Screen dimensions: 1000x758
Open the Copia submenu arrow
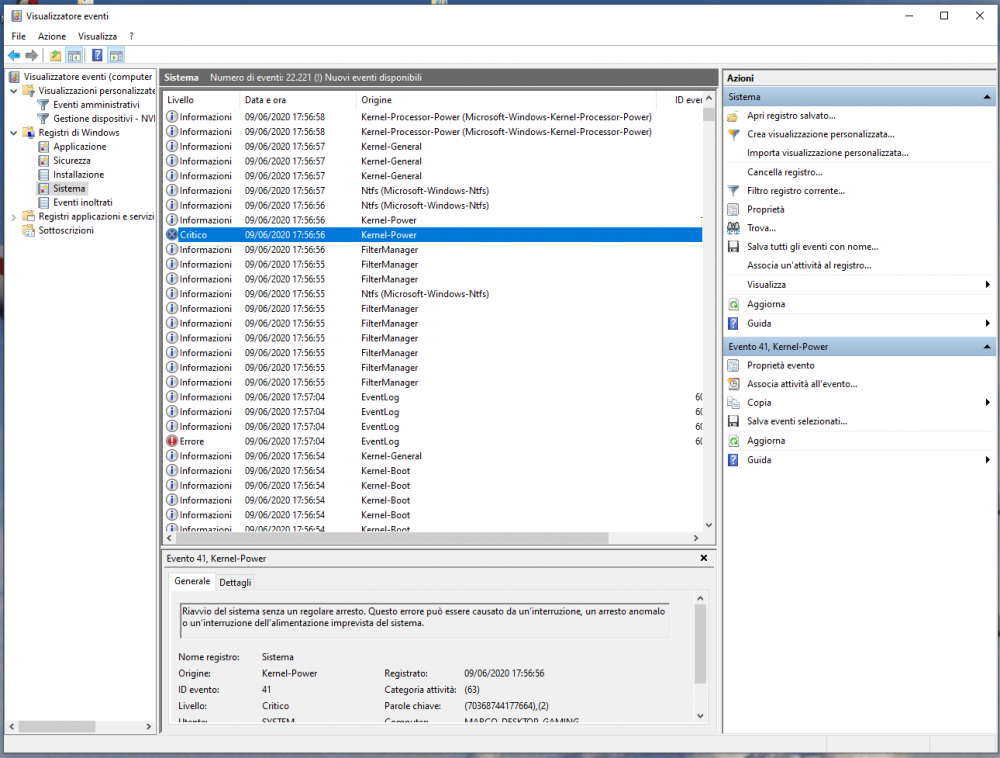(x=987, y=403)
